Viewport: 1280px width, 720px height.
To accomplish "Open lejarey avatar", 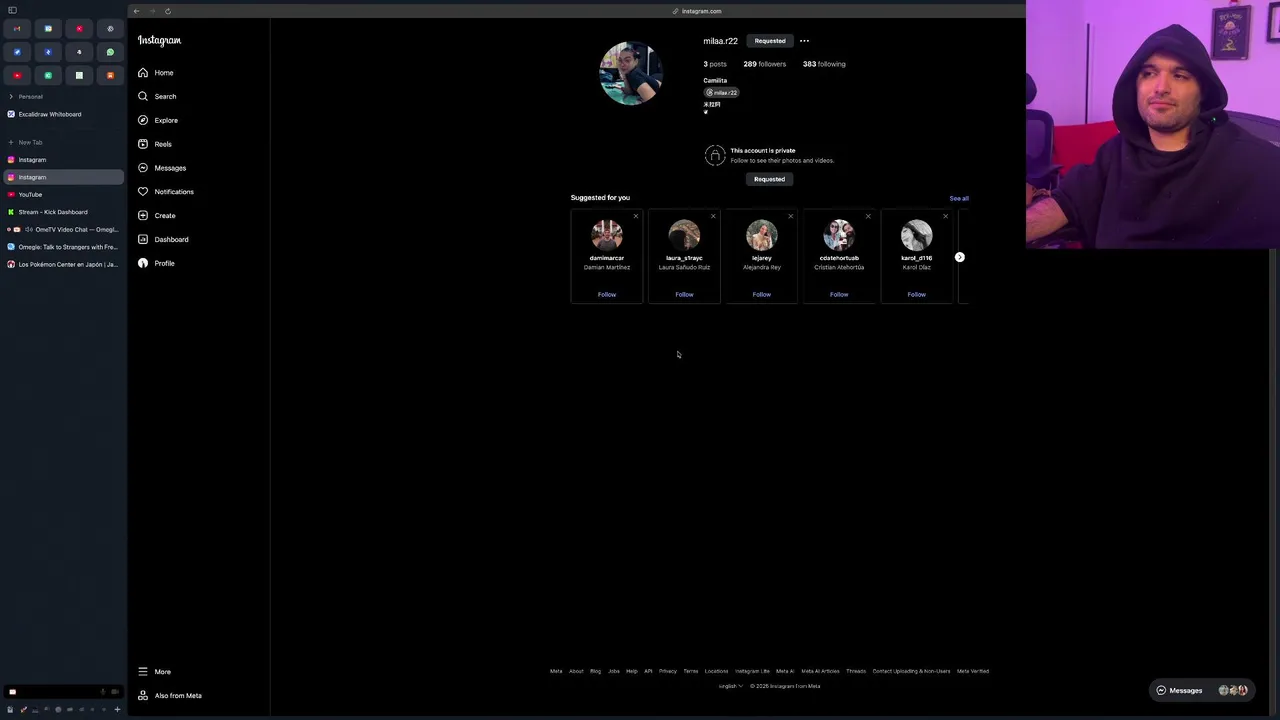I will [x=762, y=236].
